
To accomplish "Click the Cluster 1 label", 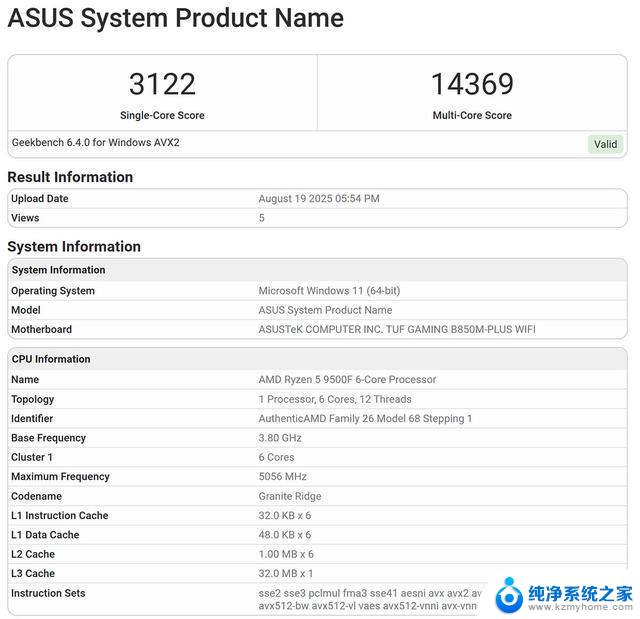I will coord(32,457).
